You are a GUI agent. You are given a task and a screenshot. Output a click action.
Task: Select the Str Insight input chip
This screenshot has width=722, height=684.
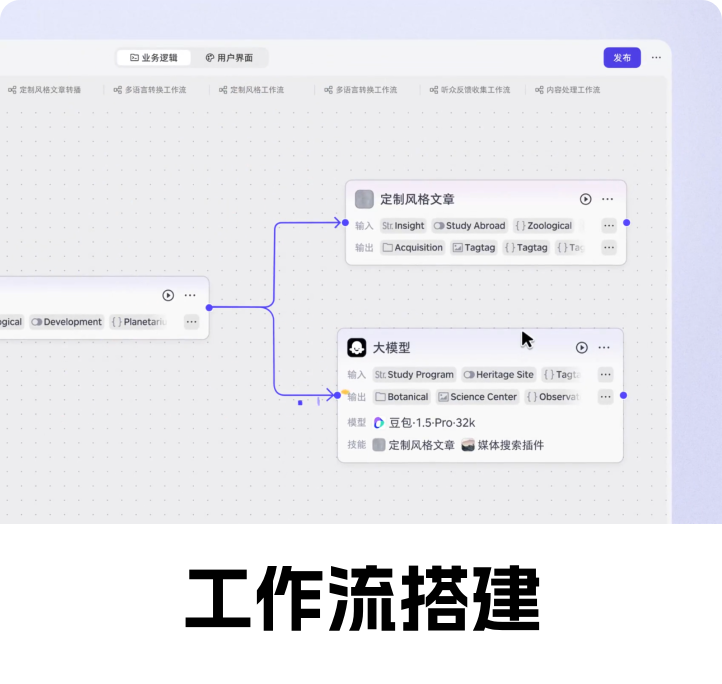tap(403, 226)
